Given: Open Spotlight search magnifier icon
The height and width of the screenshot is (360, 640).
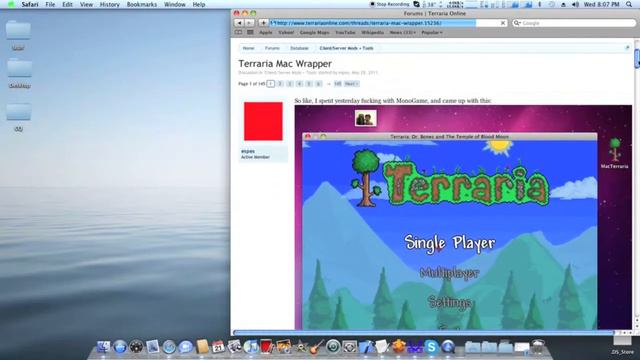Looking at the screenshot, I should click(629, 4).
